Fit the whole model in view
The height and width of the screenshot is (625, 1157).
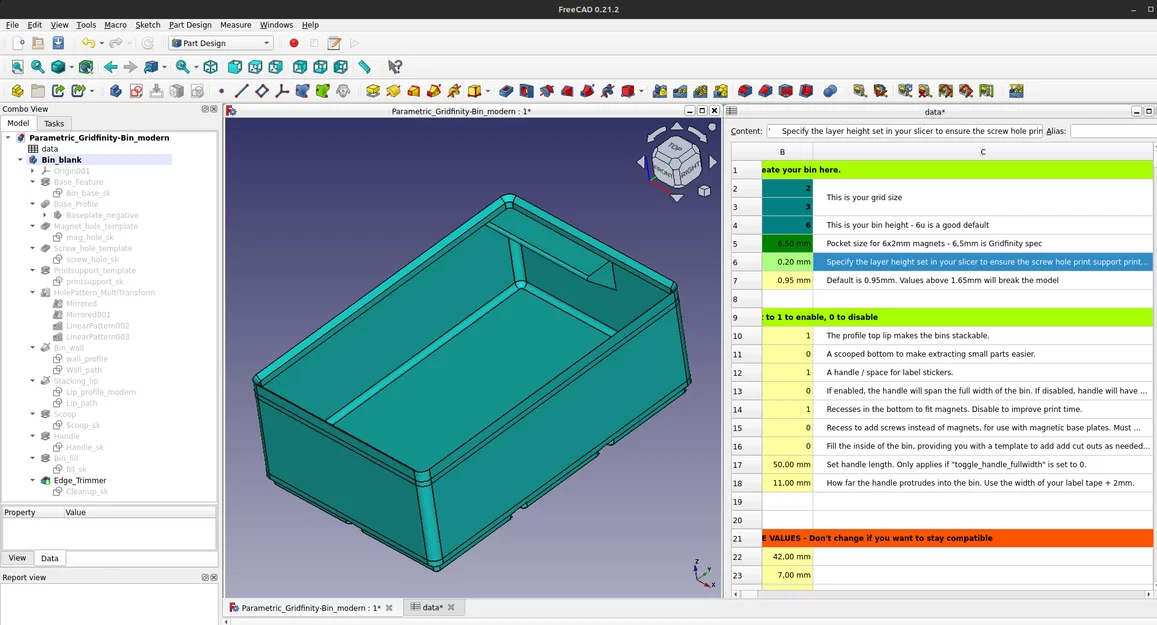pyautogui.click(x=18, y=66)
